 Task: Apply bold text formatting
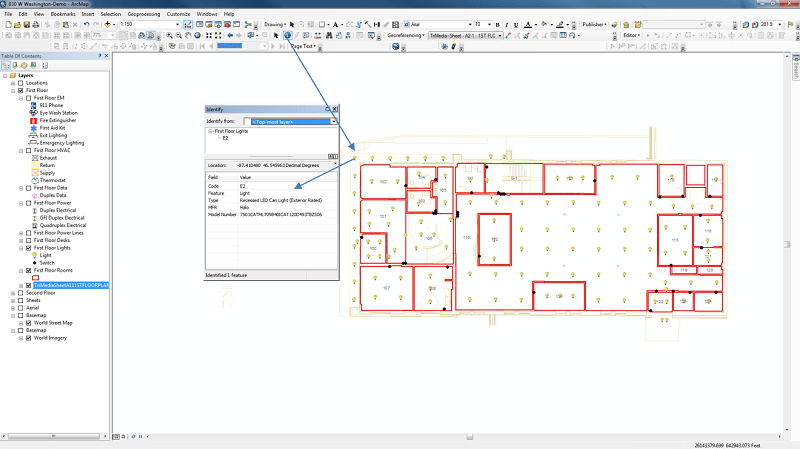(x=497, y=24)
